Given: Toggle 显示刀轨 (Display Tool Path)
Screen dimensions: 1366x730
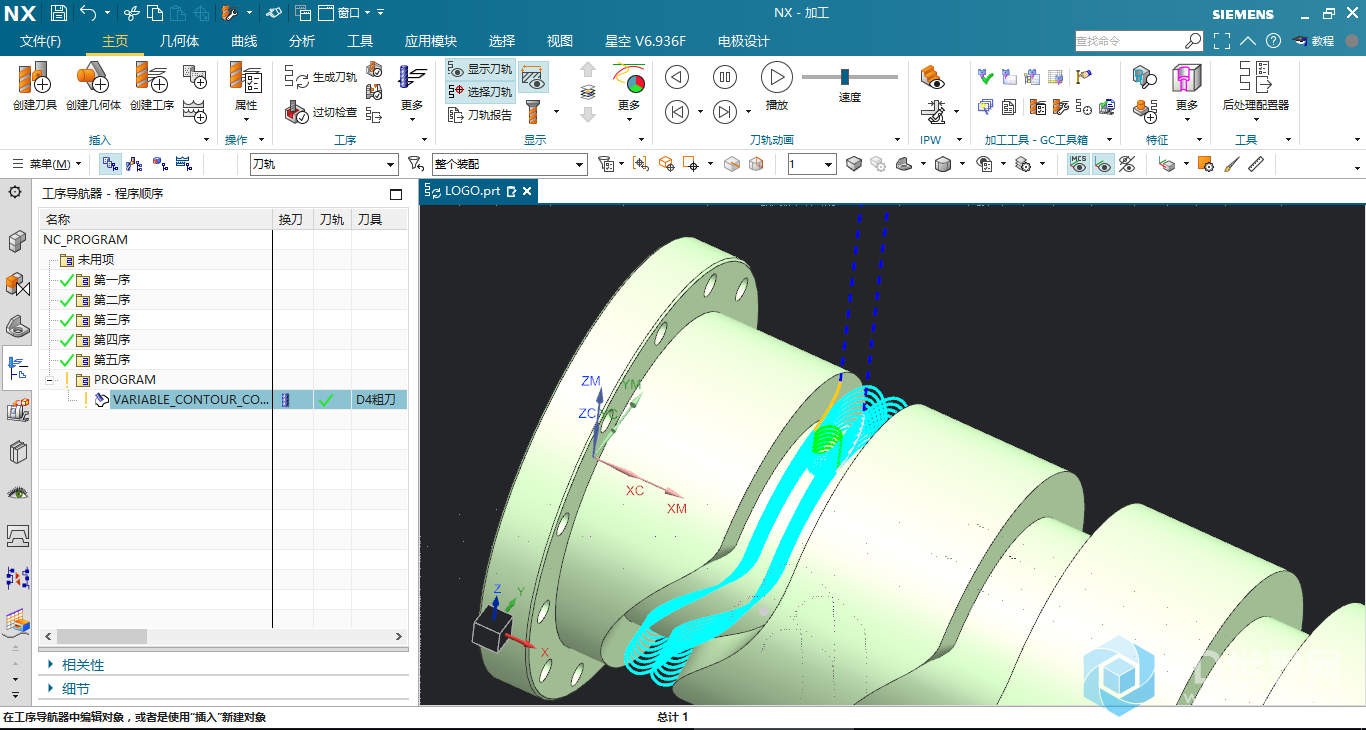Looking at the screenshot, I should [480, 69].
